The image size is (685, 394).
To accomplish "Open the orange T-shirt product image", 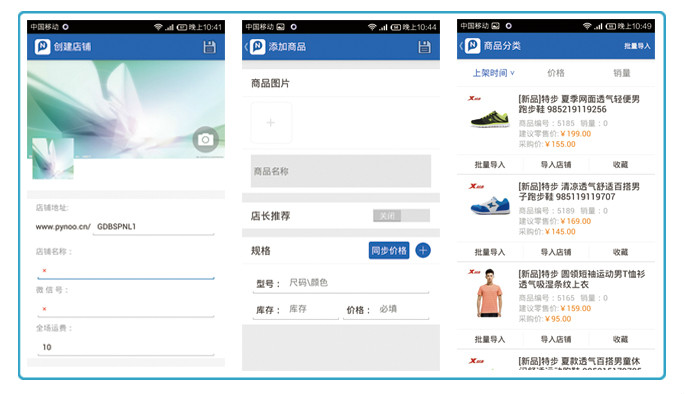I will point(489,293).
